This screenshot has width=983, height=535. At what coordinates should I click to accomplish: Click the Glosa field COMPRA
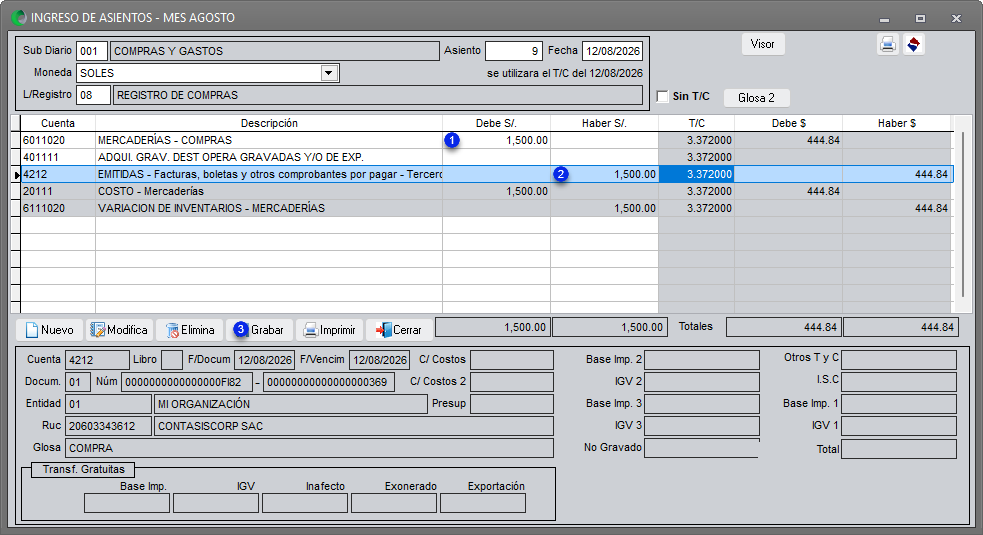click(x=309, y=448)
